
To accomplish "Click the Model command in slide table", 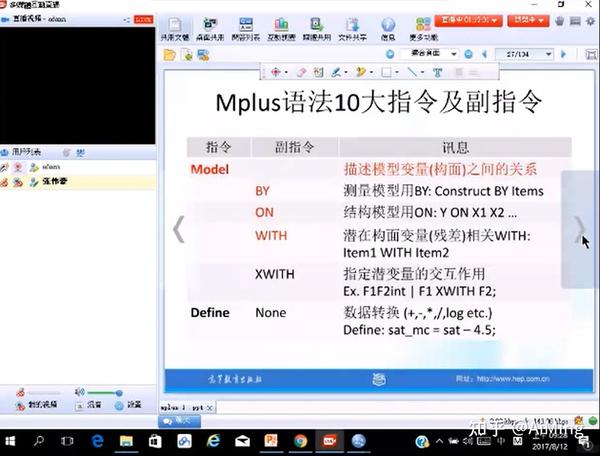I will 210,169.
